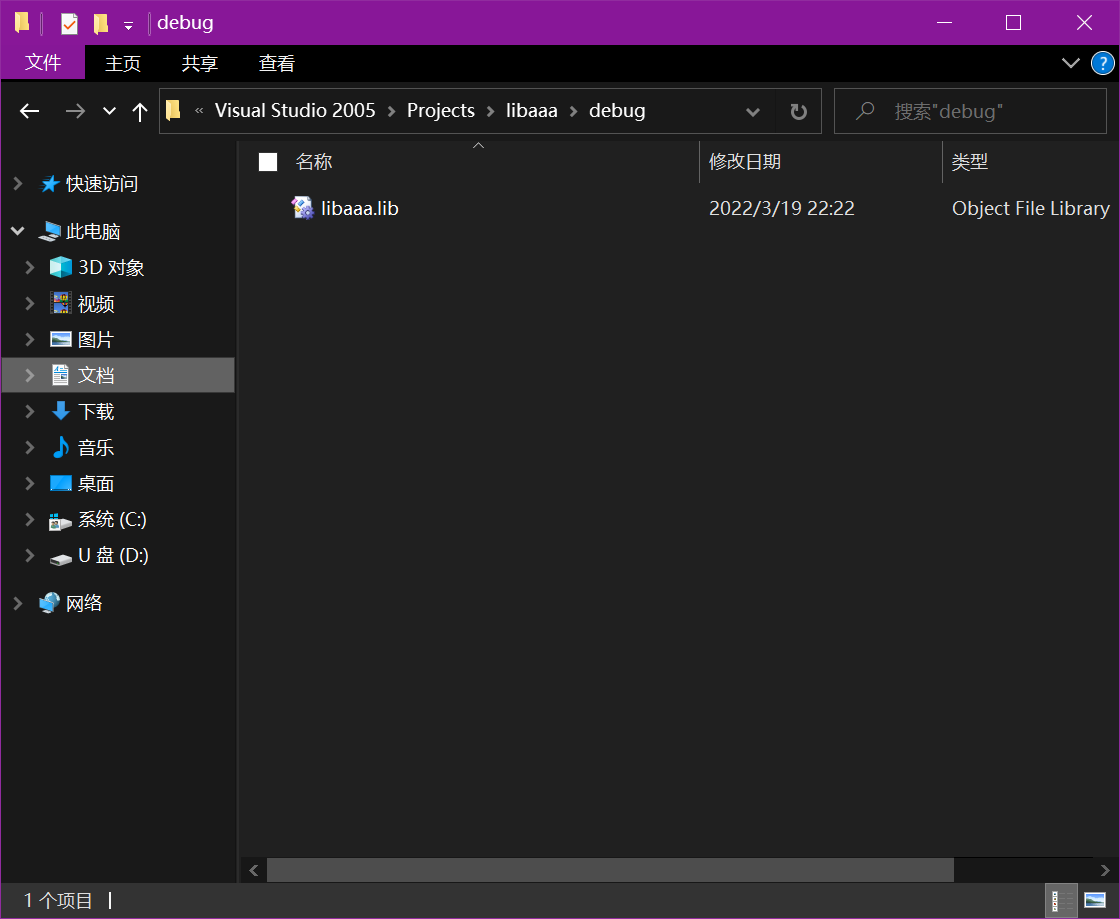Select the libaaa.lib file icon
This screenshot has height=919, width=1120.
click(303, 208)
